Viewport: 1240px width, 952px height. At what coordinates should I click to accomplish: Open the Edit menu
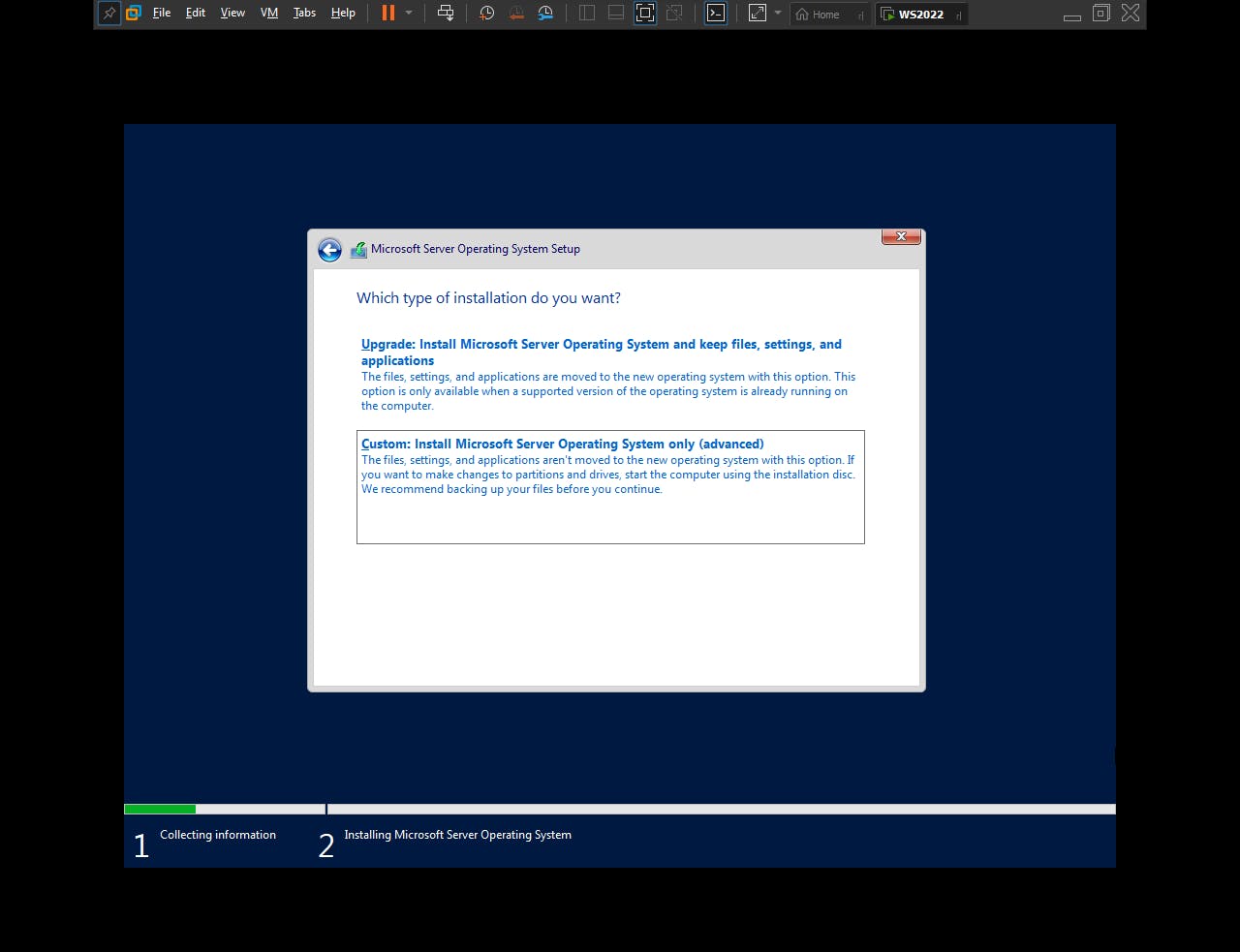pyautogui.click(x=196, y=14)
